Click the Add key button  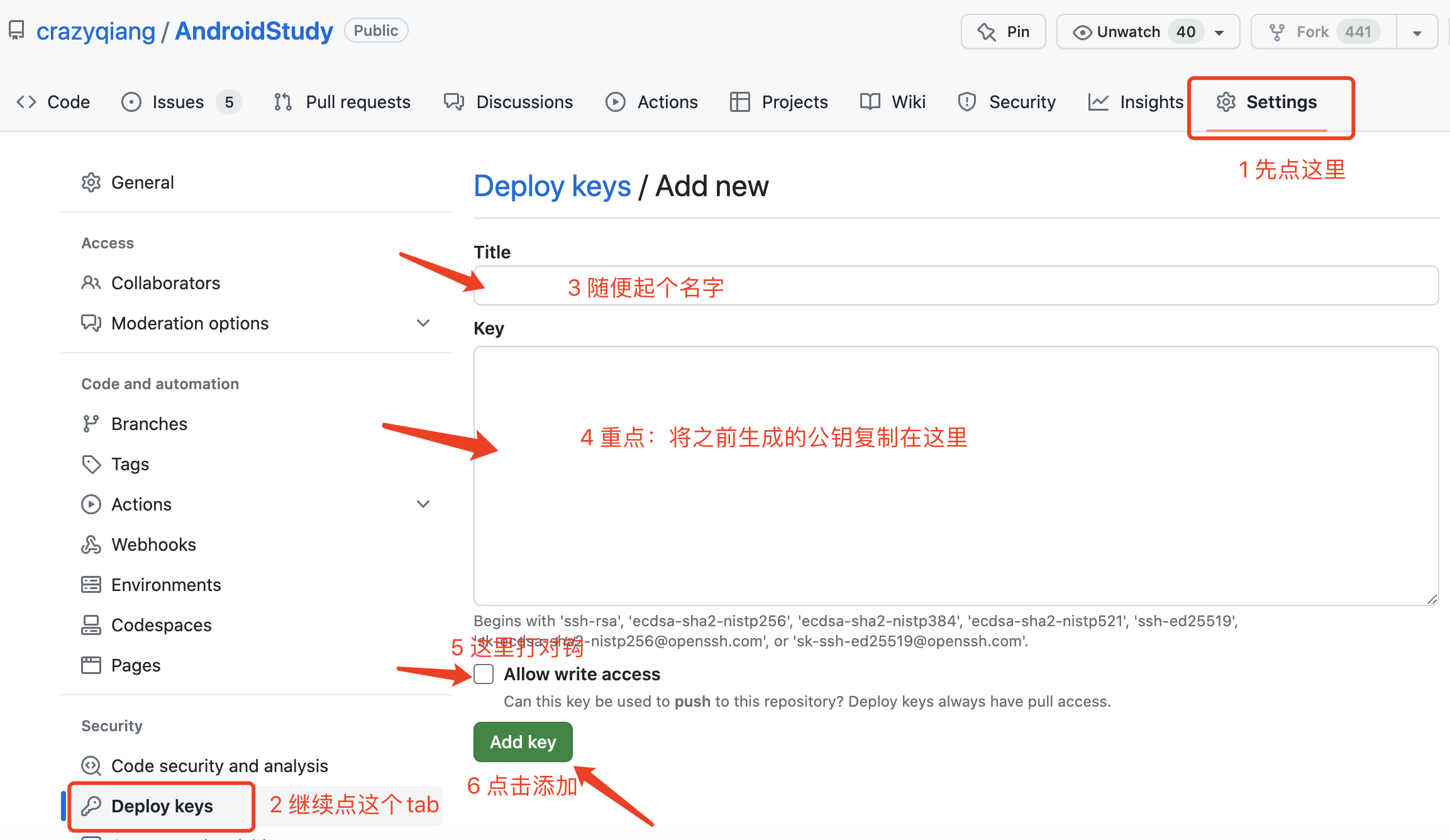[x=522, y=741]
